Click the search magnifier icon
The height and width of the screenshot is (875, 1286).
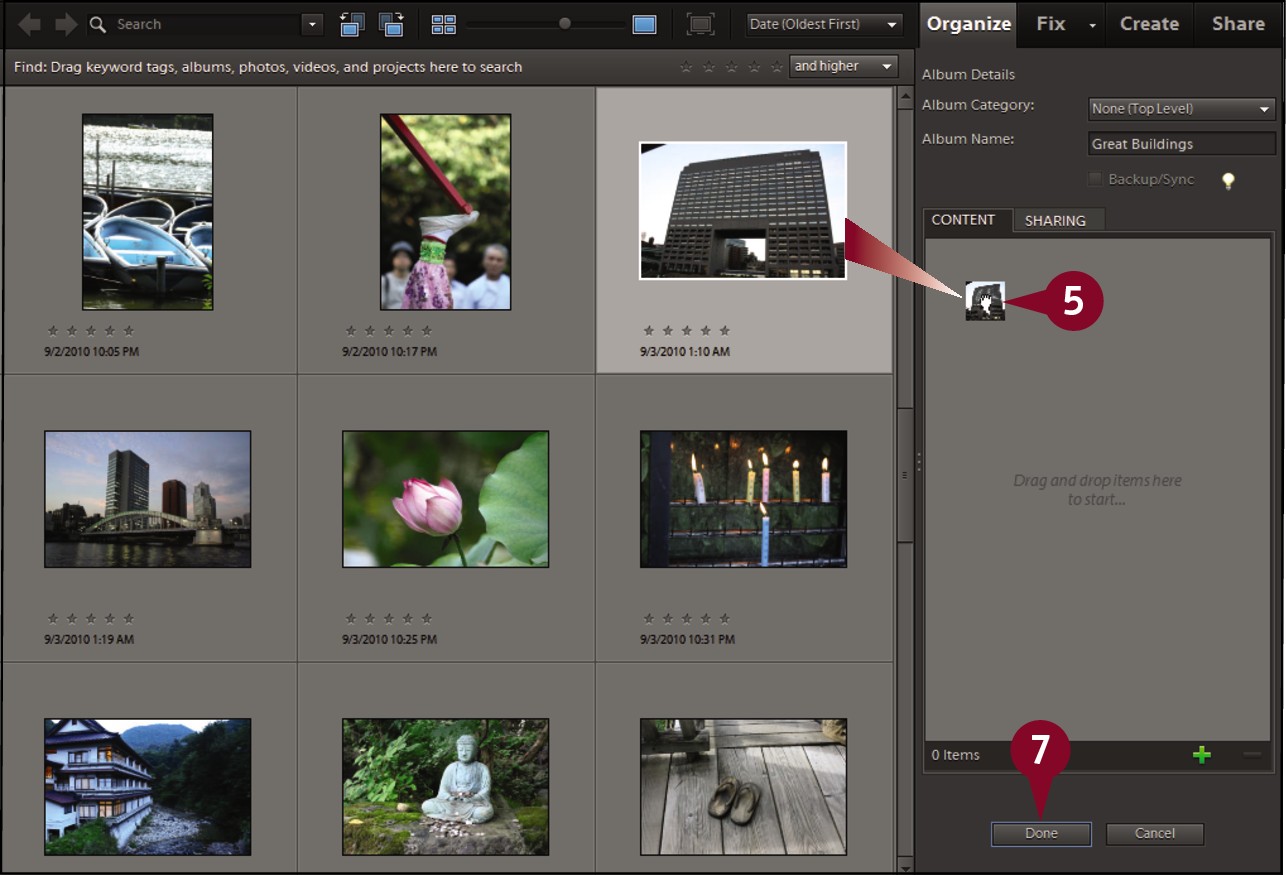point(98,24)
